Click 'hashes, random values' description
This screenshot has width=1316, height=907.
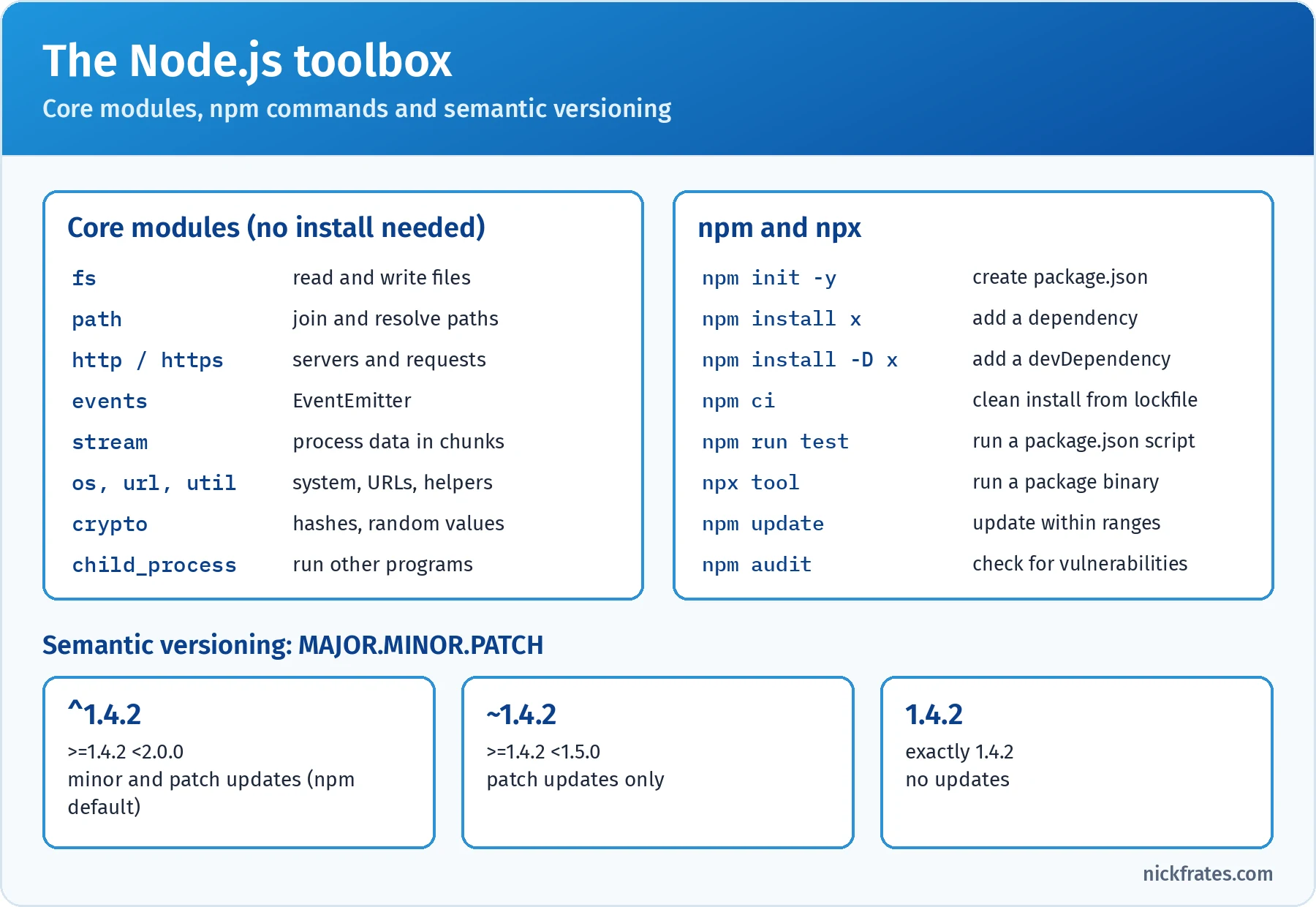click(x=398, y=524)
